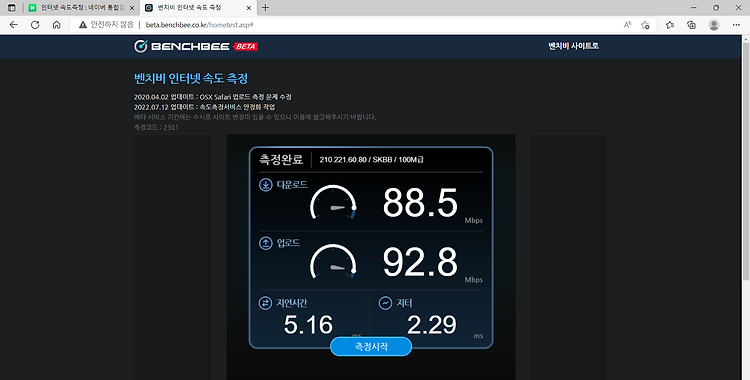
Task: Click the BENCHBEE BETA logo
Action: click(x=196, y=46)
